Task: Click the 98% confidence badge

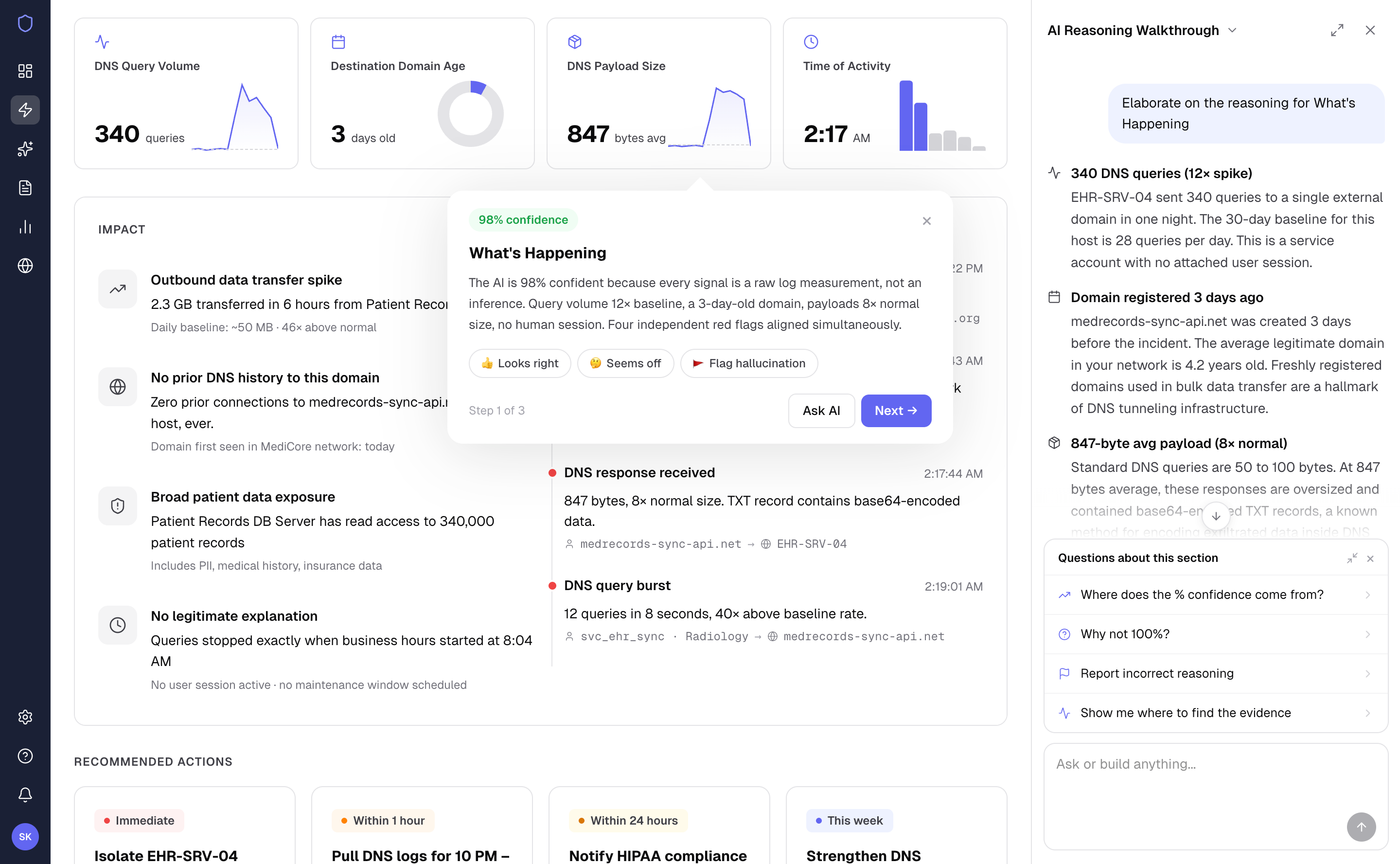Action: (x=523, y=220)
